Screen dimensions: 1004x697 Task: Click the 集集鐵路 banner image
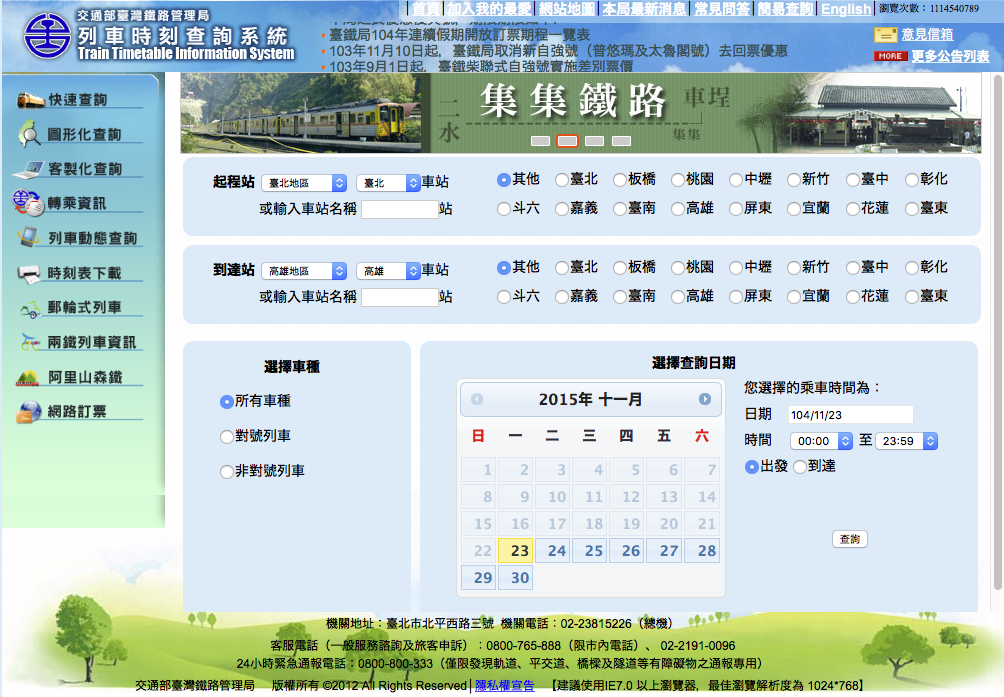pyautogui.click(x=580, y=113)
